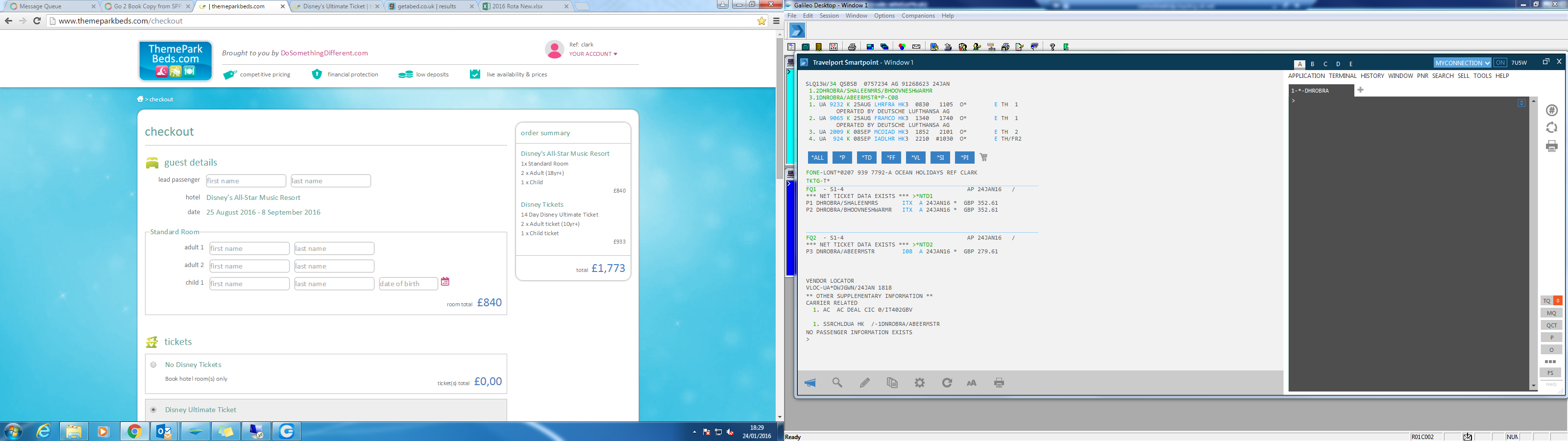Click the FS button in right sidebar

coord(1550,373)
